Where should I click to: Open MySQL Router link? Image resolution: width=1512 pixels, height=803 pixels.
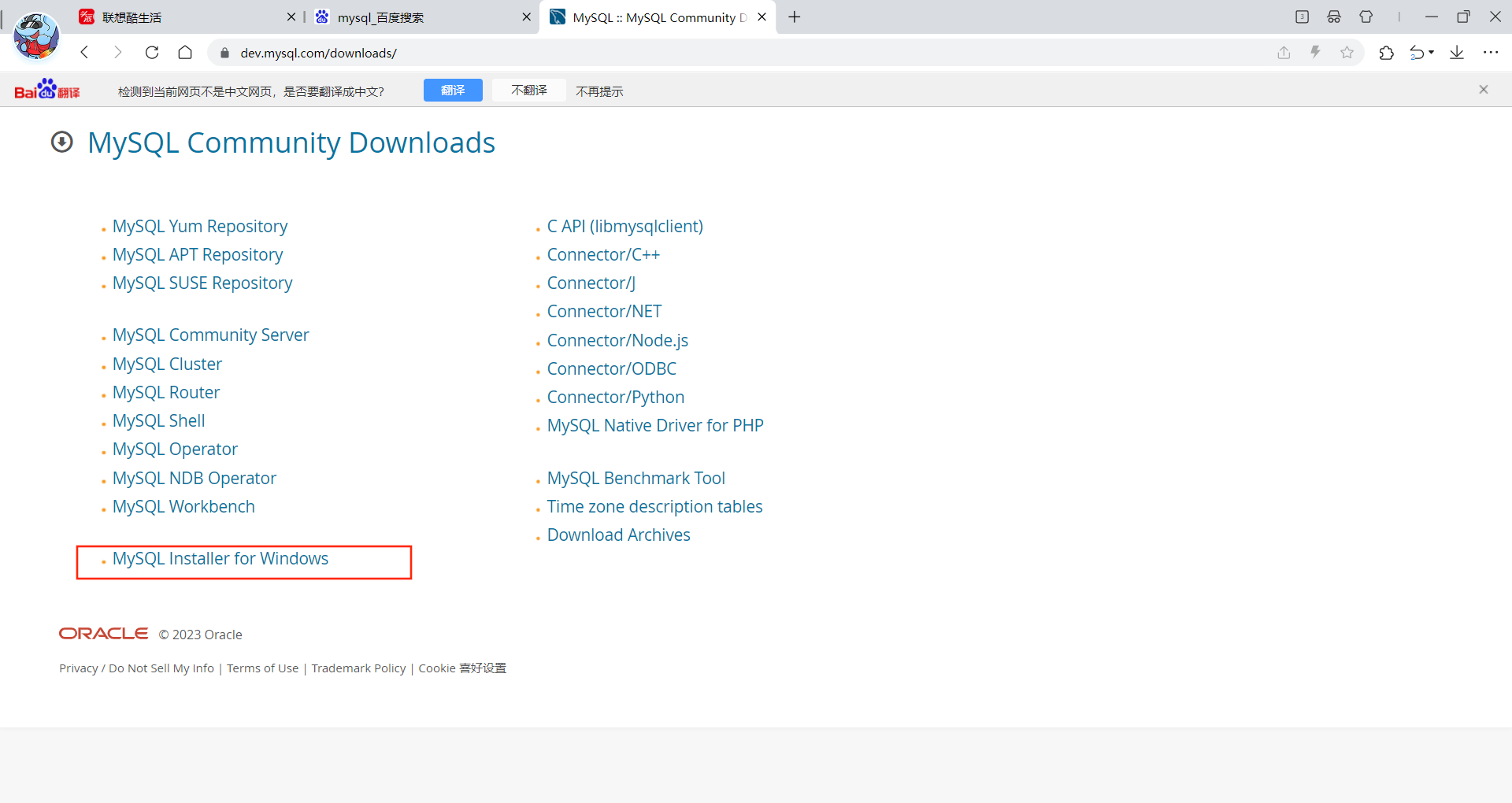[166, 392]
